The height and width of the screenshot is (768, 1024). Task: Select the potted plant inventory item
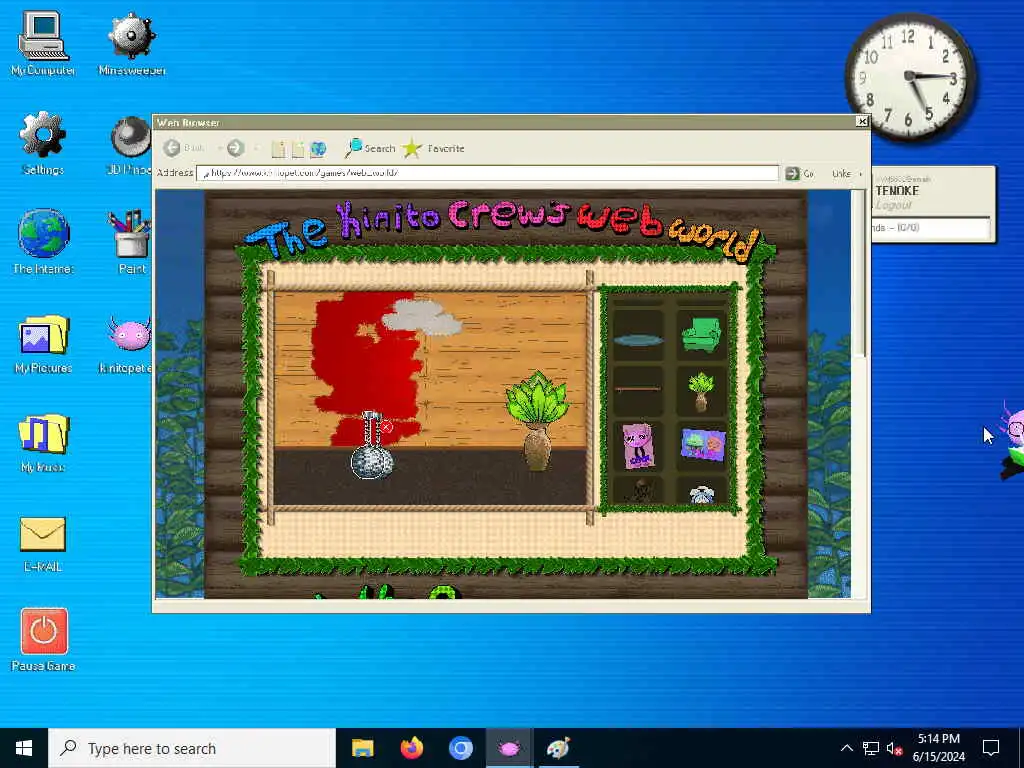click(x=701, y=392)
